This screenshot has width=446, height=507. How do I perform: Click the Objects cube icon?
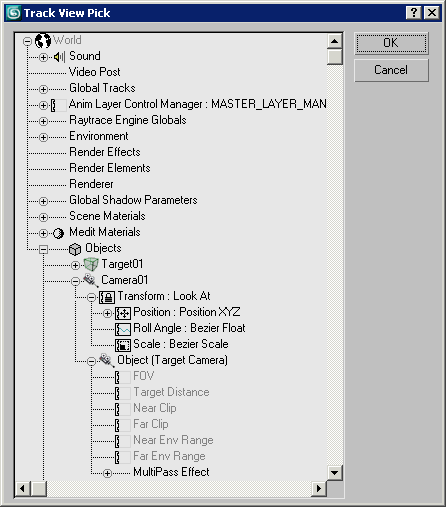pos(75,249)
